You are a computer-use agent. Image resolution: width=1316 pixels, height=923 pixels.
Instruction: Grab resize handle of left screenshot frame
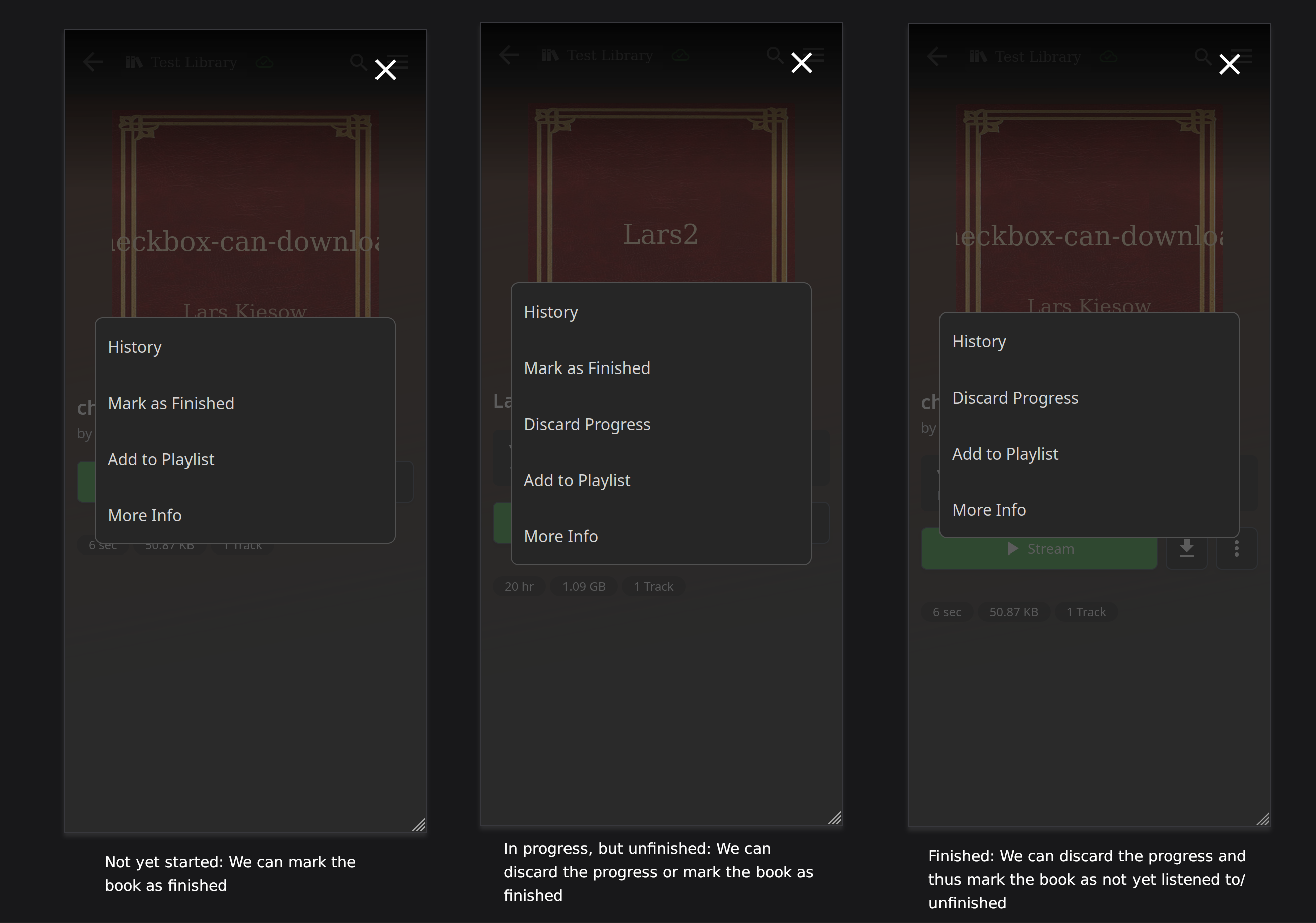pyautogui.click(x=419, y=824)
